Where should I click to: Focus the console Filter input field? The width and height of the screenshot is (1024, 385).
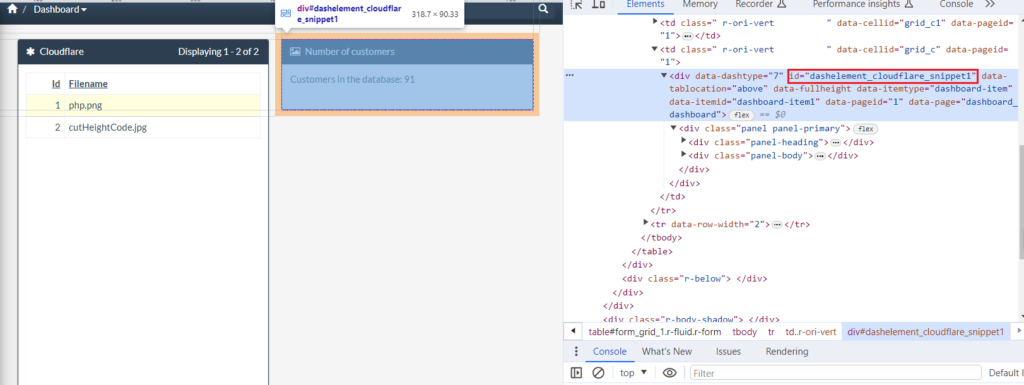pos(836,373)
